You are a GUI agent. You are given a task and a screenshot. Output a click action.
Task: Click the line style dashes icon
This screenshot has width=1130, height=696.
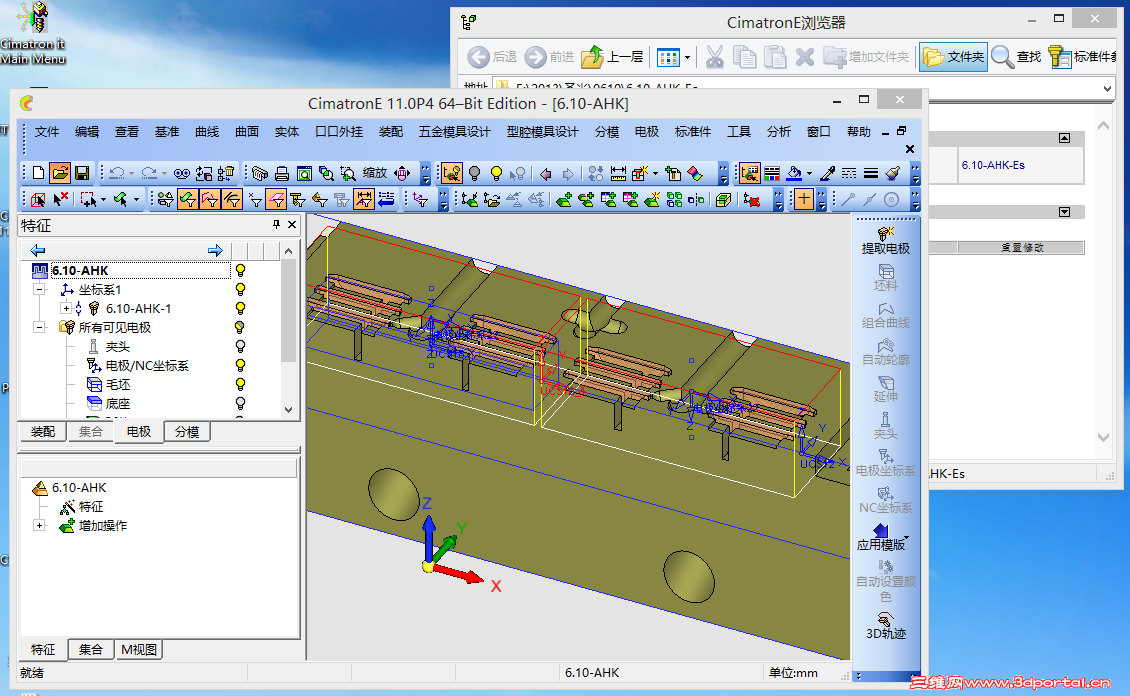849,173
